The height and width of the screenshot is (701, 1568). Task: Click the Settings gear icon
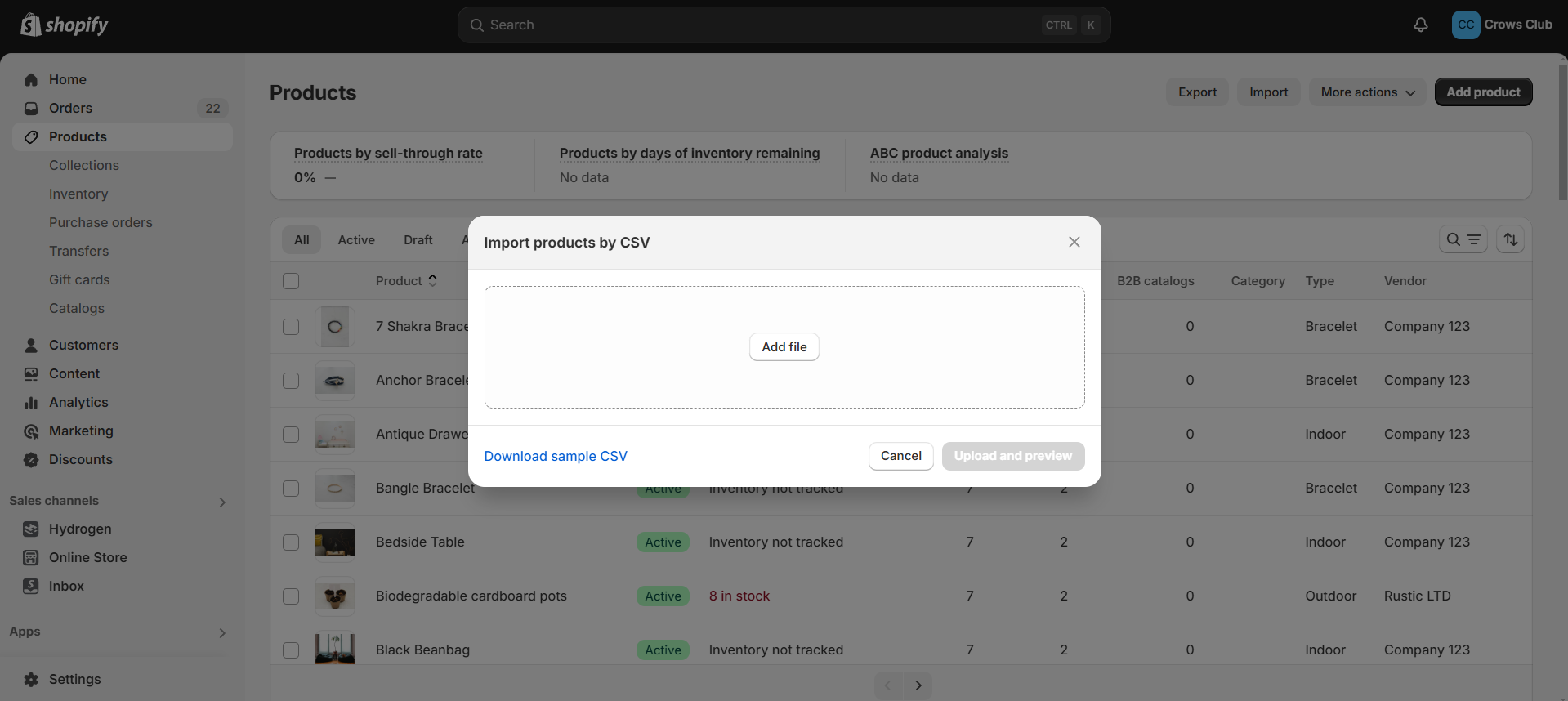tap(31, 679)
